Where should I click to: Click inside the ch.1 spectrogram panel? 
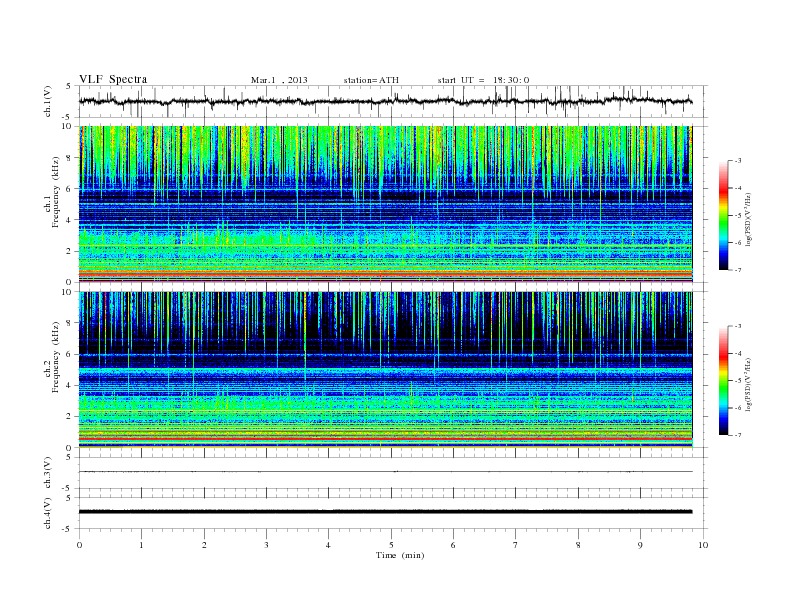(x=385, y=204)
